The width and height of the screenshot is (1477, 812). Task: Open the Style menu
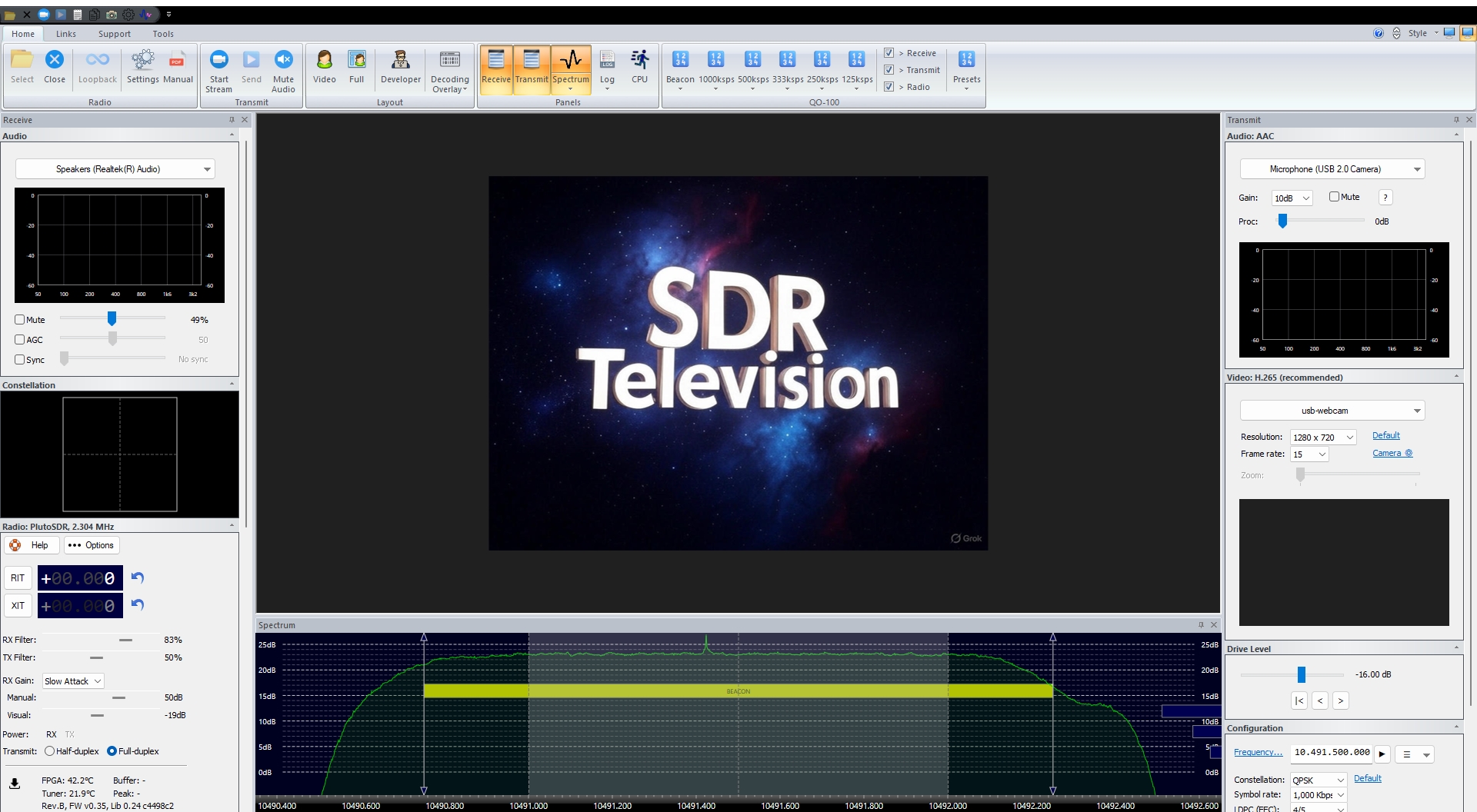pyautogui.click(x=1422, y=33)
